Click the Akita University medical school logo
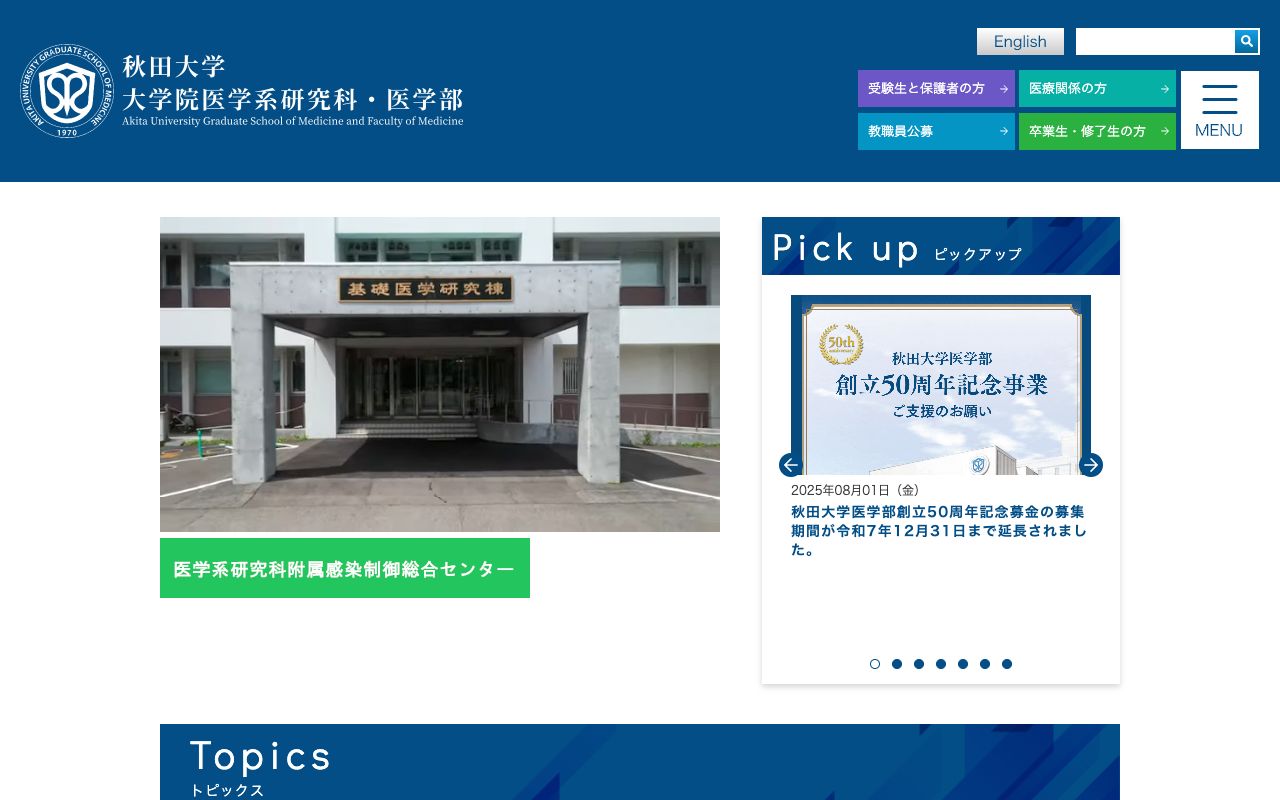Image resolution: width=1280 pixels, height=800 pixels. pyautogui.click(x=66, y=91)
